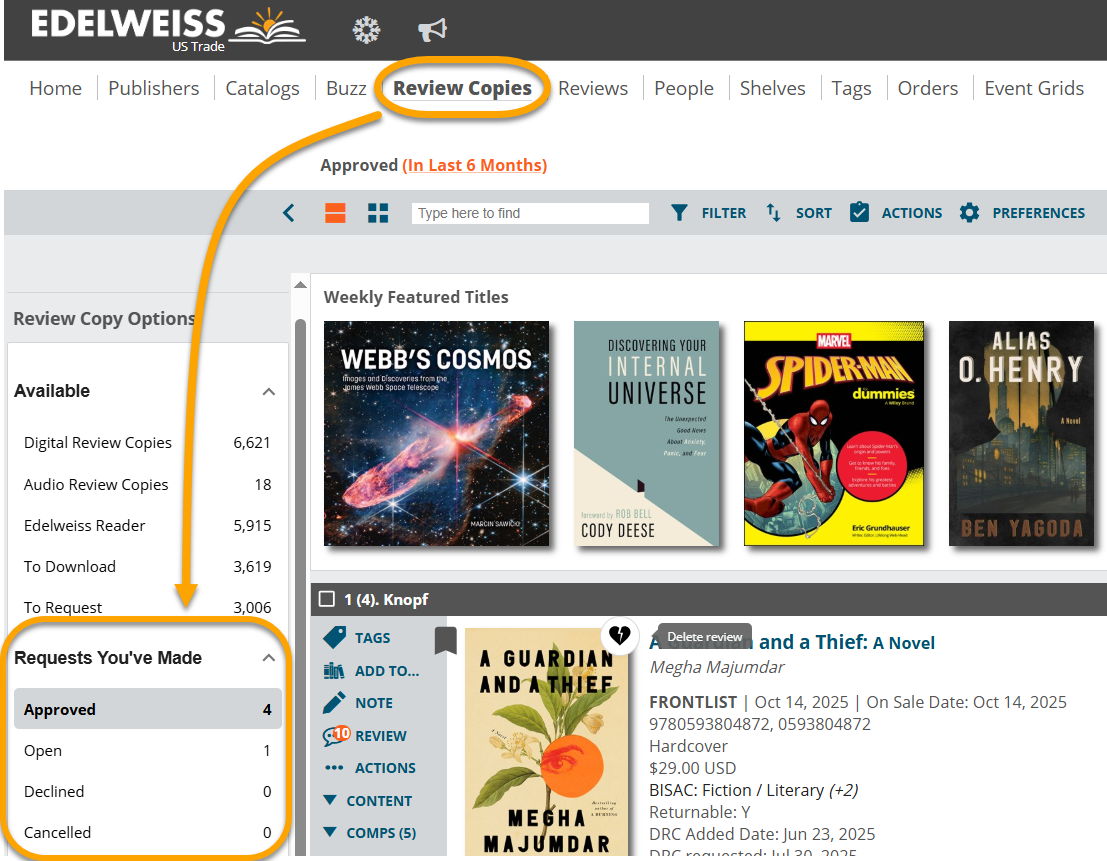Viewport: 1107px width, 861px height.
Task: Expand the Comps (5) section
Action: click(x=369, y=833)
